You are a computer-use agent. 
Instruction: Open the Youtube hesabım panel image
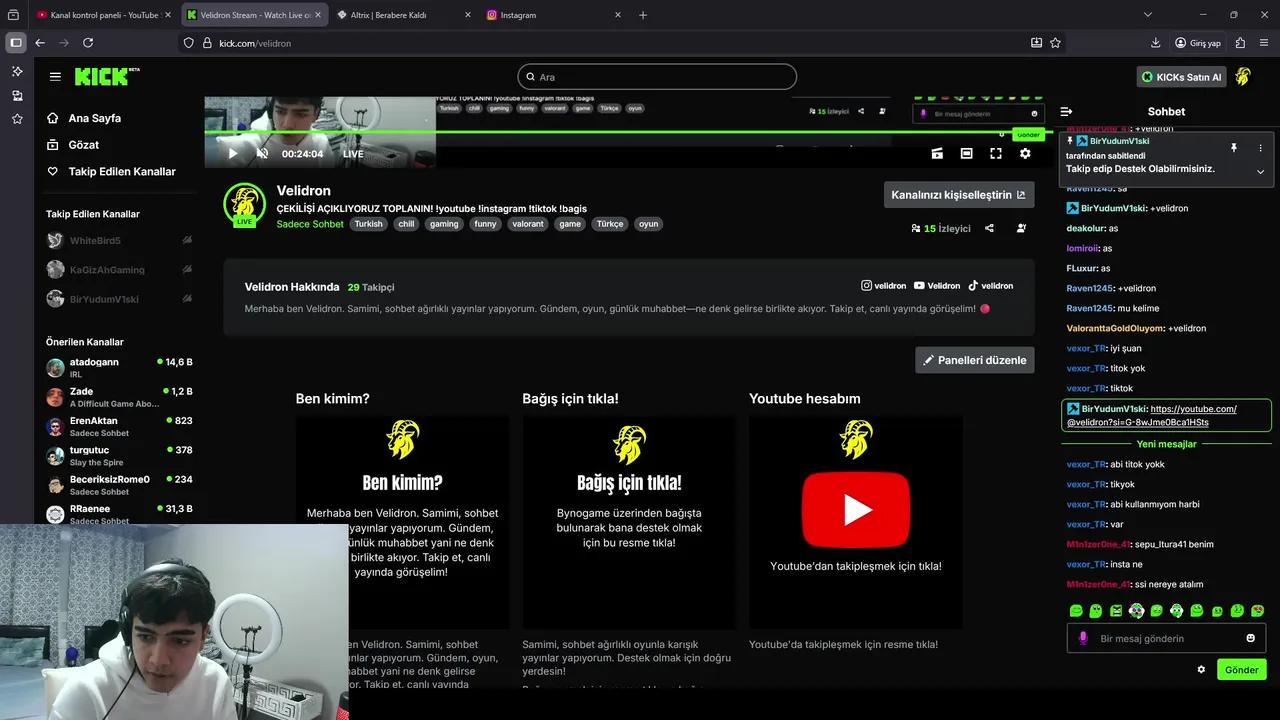click(x=856, y=522)
